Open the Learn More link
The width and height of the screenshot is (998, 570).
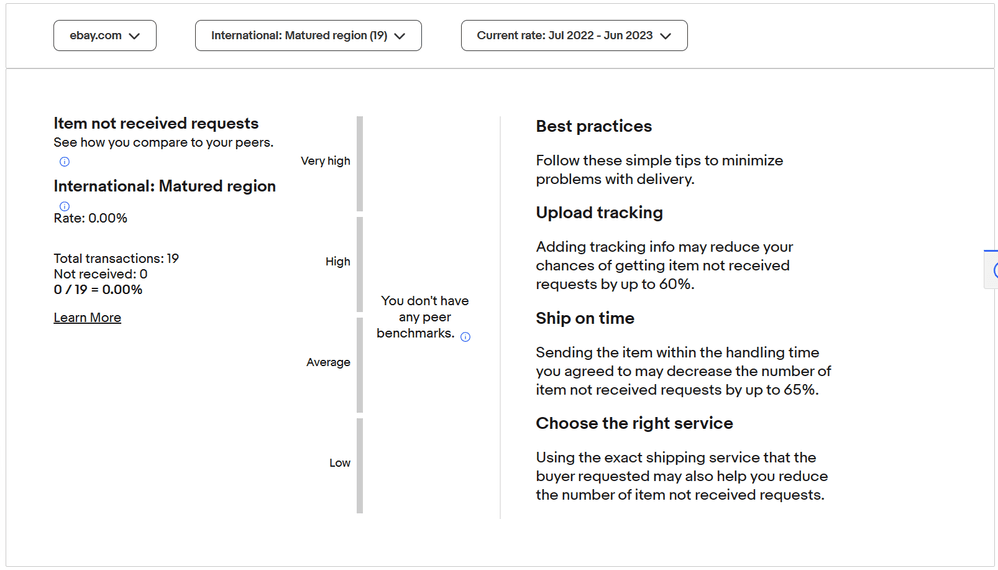tap(87, 317)
